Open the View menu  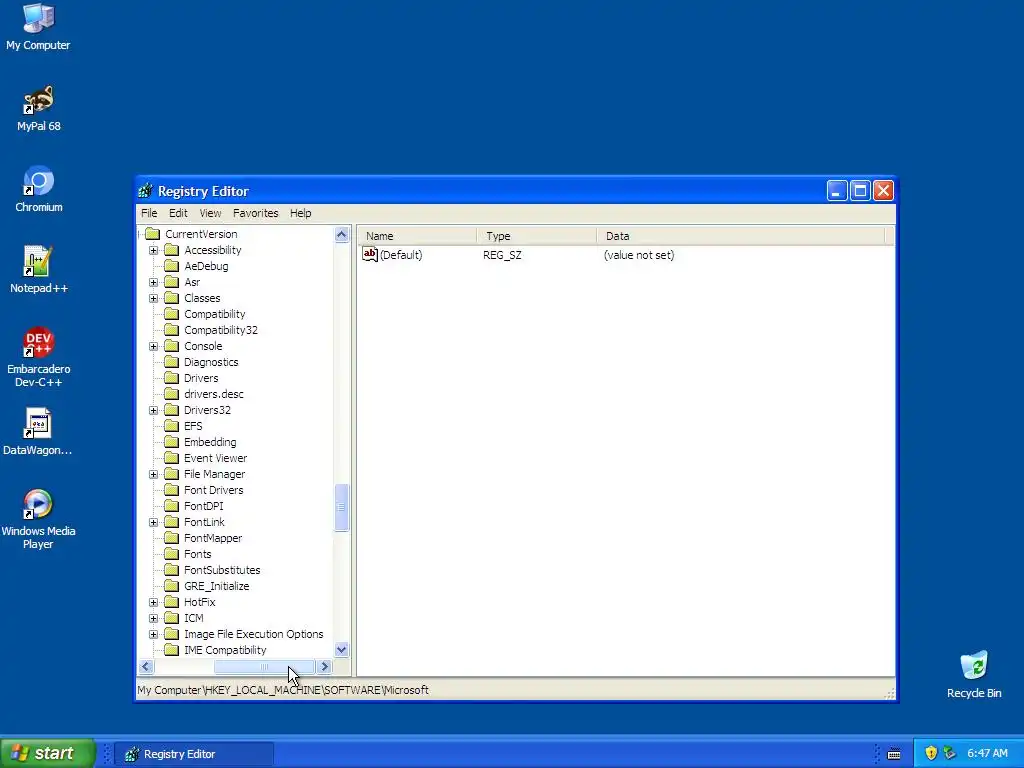pyautogui.click(x=210, y=213)
